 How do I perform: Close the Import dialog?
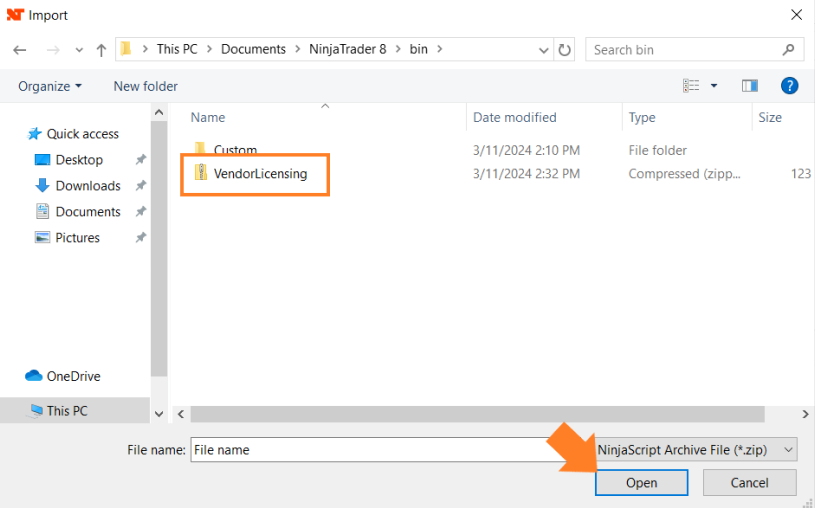(796, 15)
